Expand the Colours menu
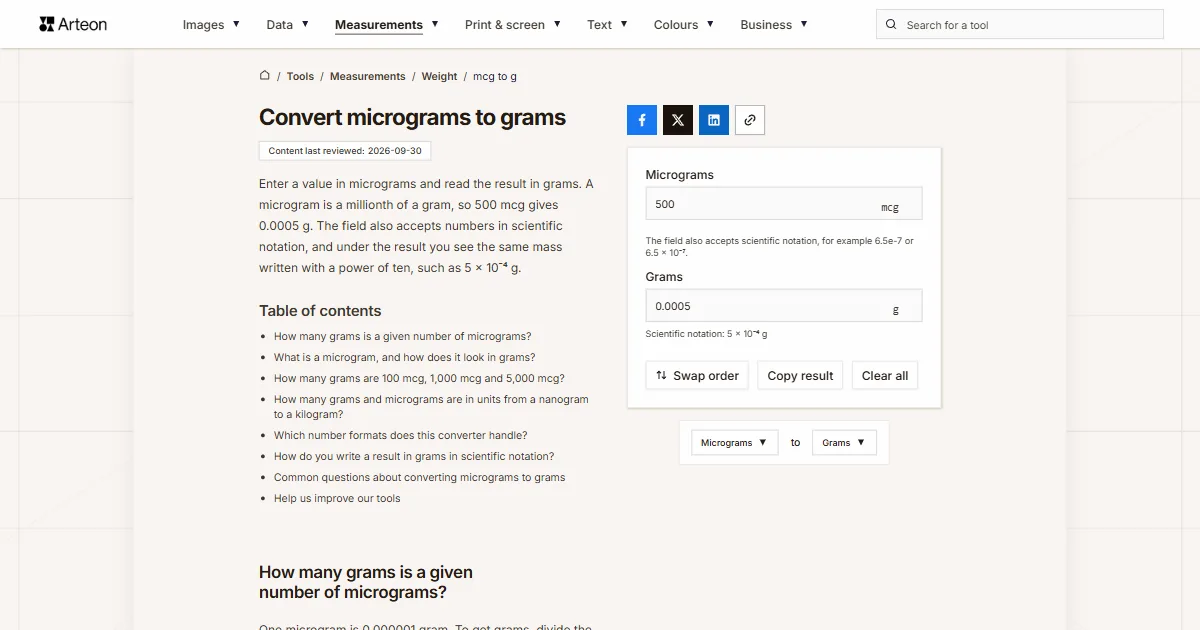This screenshot has height=630, width=1200. click(684, 25)
